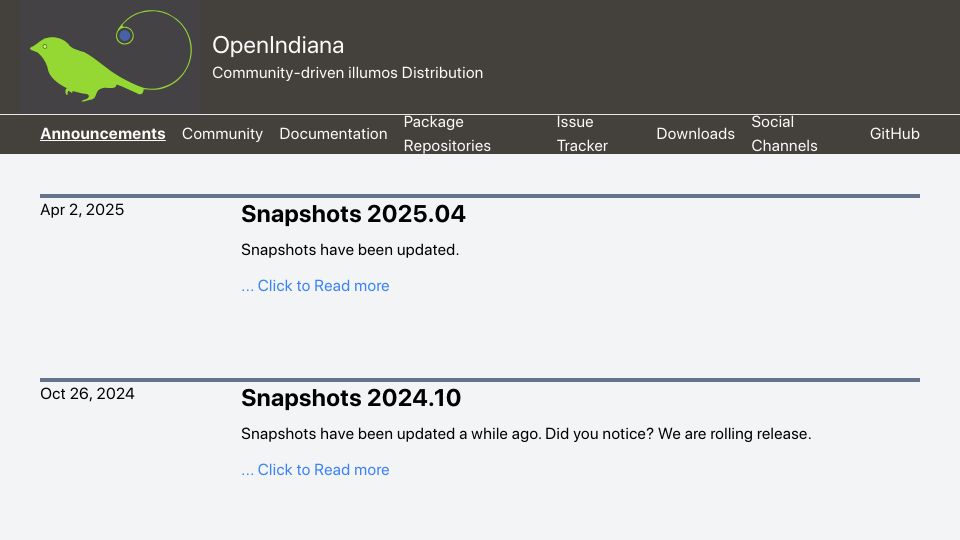Open the Snapshots 2024.10 announcement heading
Viewport: 960px width, 540px height.
click(x=351, y=398)
